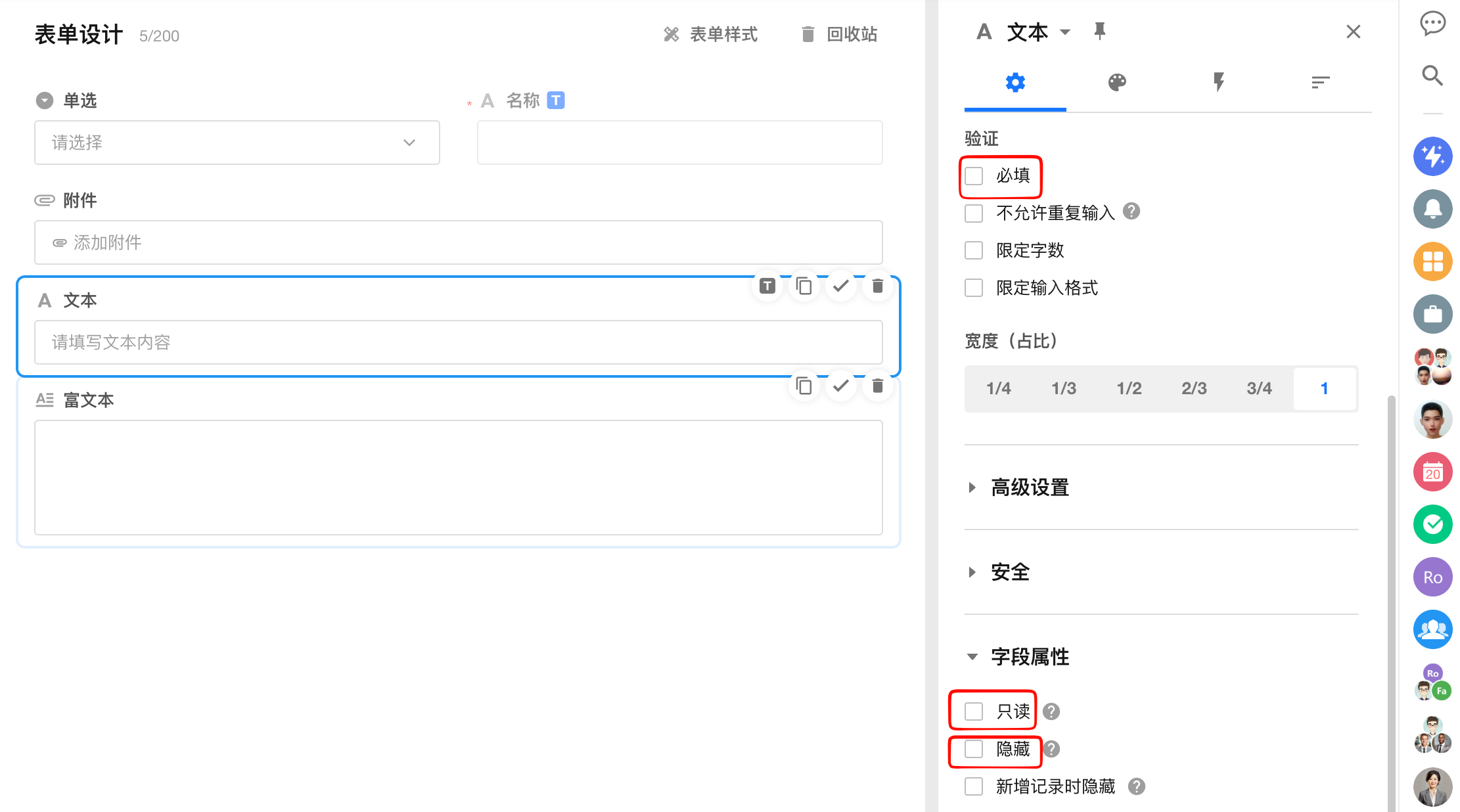The height and width of the screenshot is (812, 1460).
Task: Click the copy icon on 文本 field
Action: [804, 286]
